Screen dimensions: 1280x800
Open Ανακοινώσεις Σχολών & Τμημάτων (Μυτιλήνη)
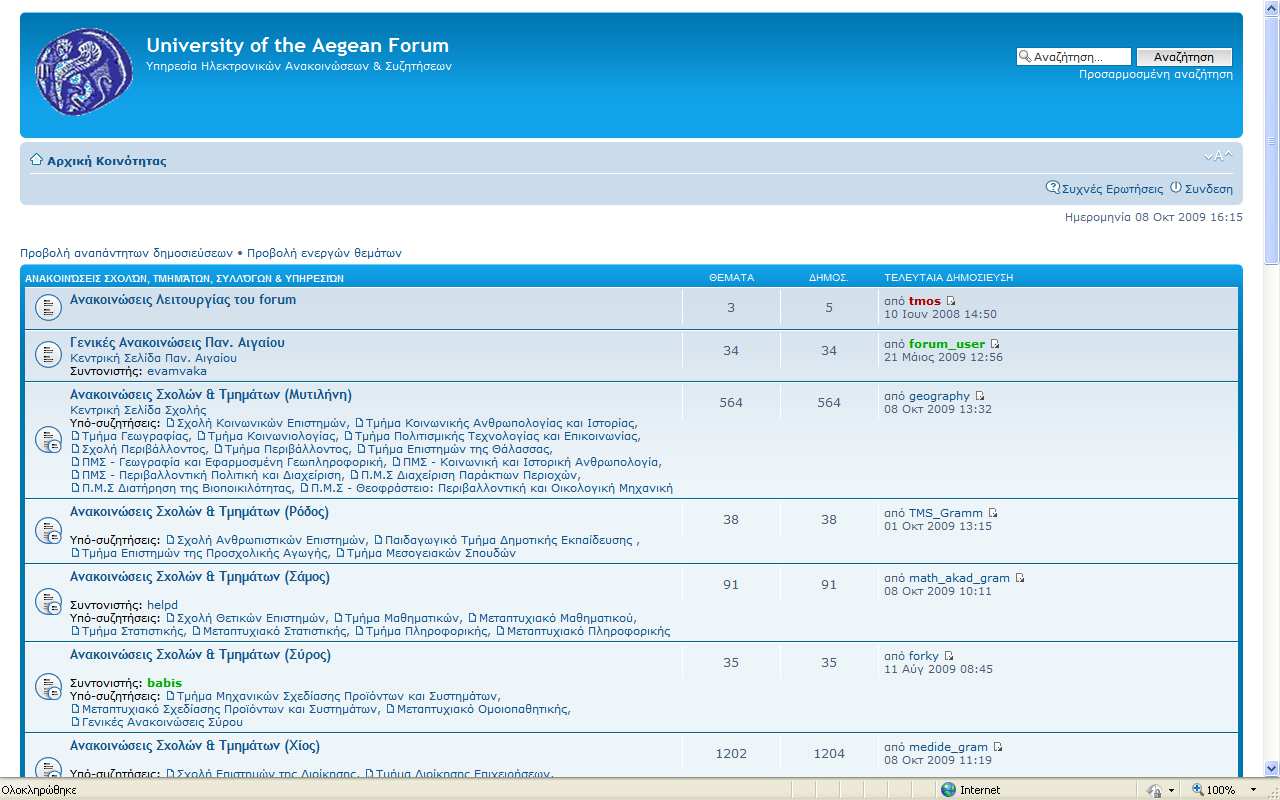pyautogui.click(x=211, y=395)
